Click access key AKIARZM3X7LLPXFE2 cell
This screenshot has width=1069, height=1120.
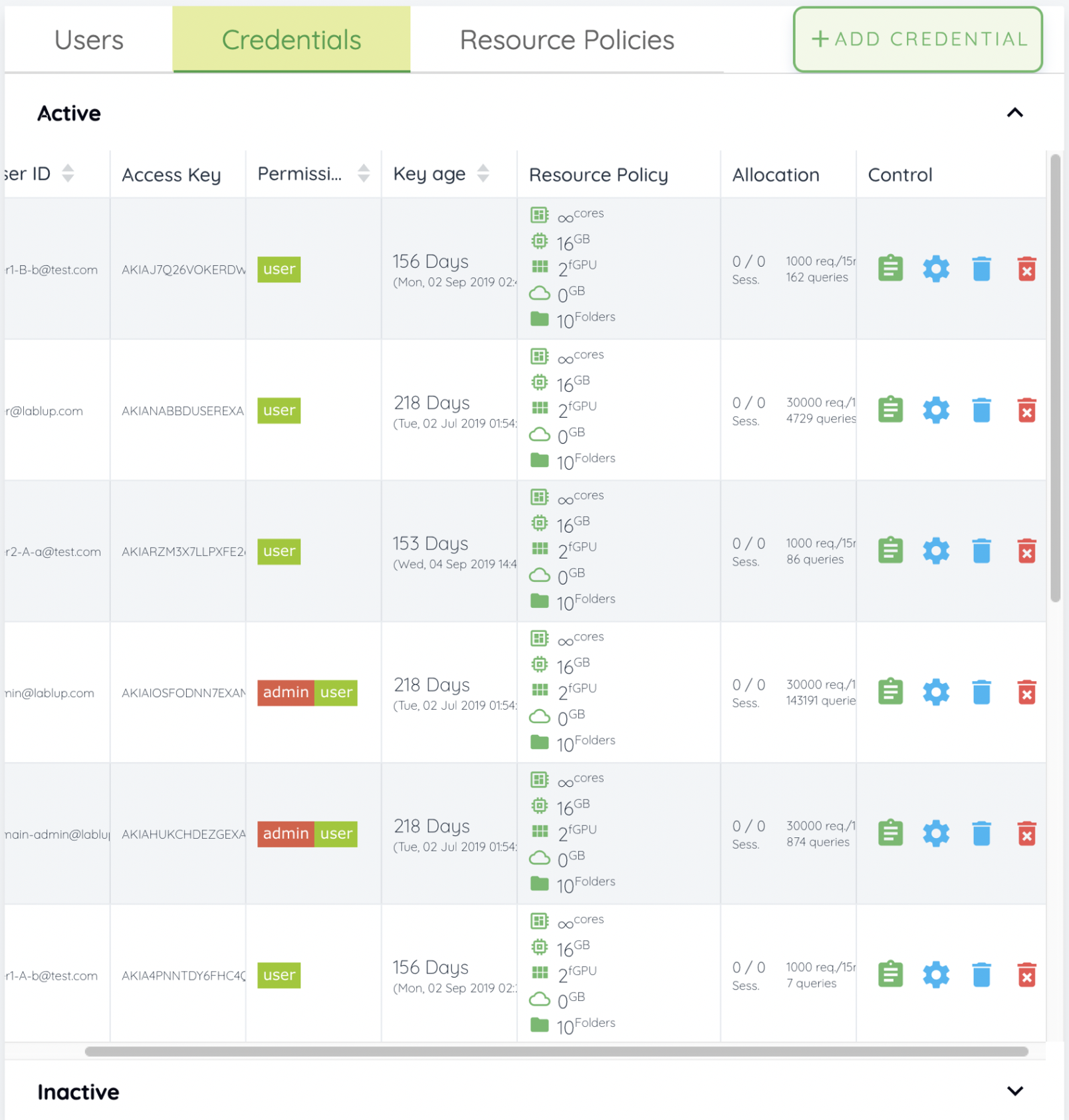tap(178, 551)
